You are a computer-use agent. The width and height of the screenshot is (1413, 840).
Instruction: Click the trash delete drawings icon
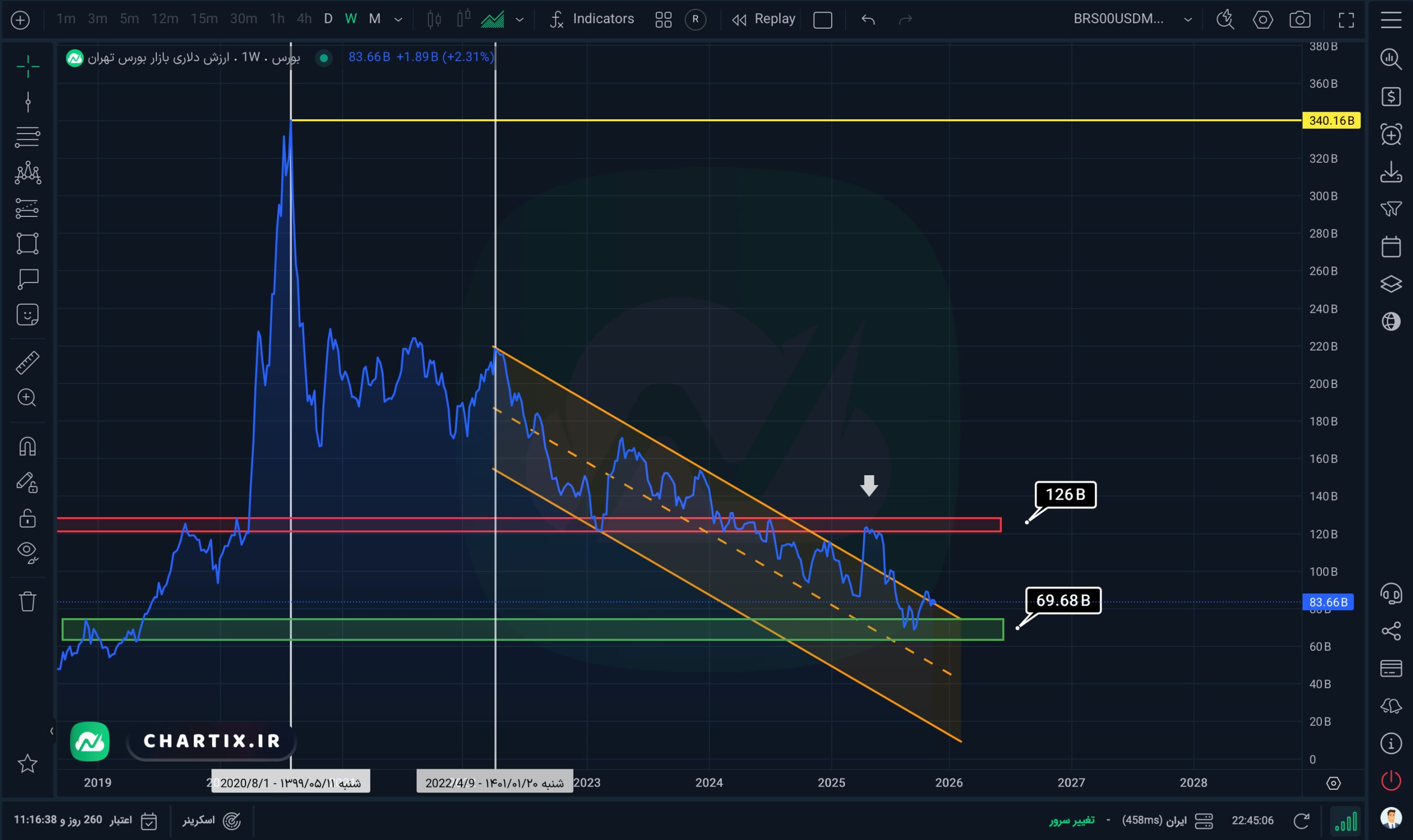pyautogui.click(x=27, y=601)
